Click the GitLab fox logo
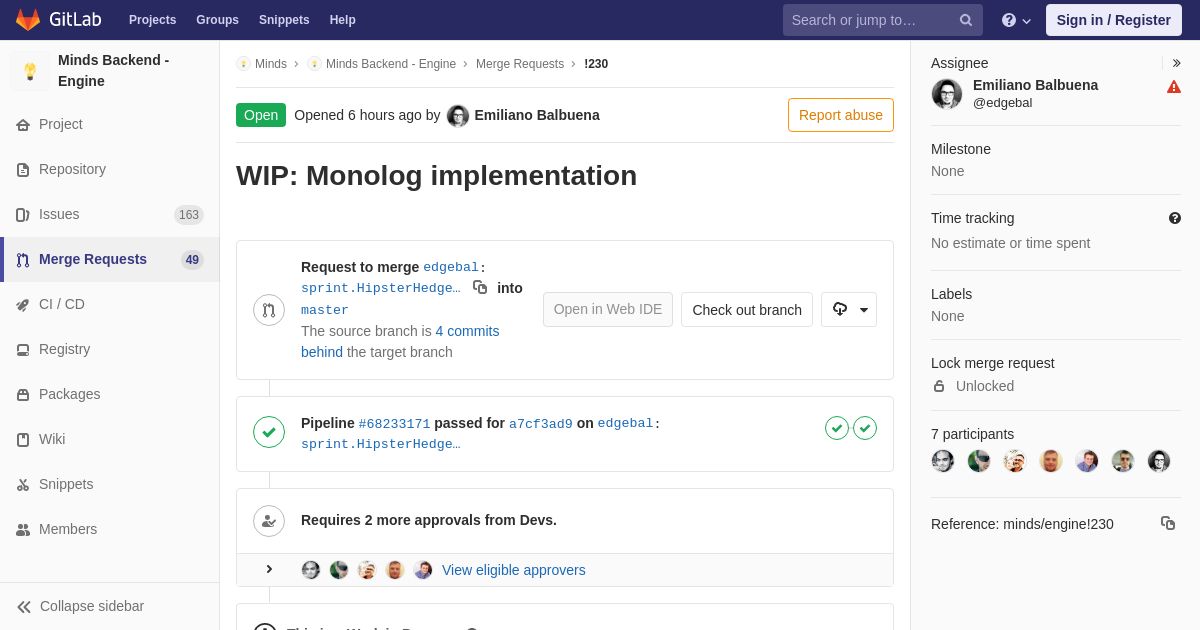 [28, 20]
